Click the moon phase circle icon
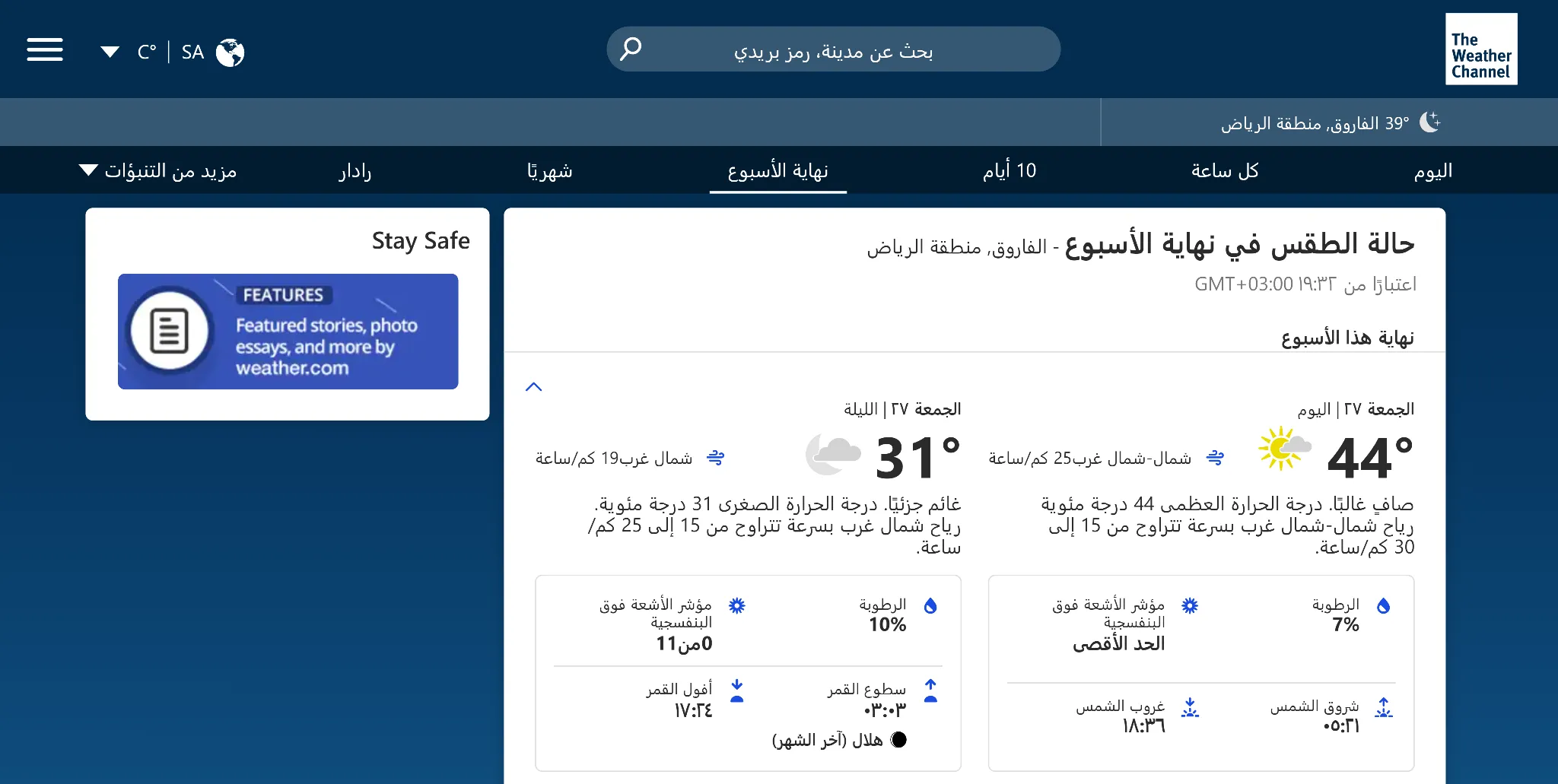Image resolution: width=1558 pixels, height=784 pixels. (900, 739)
